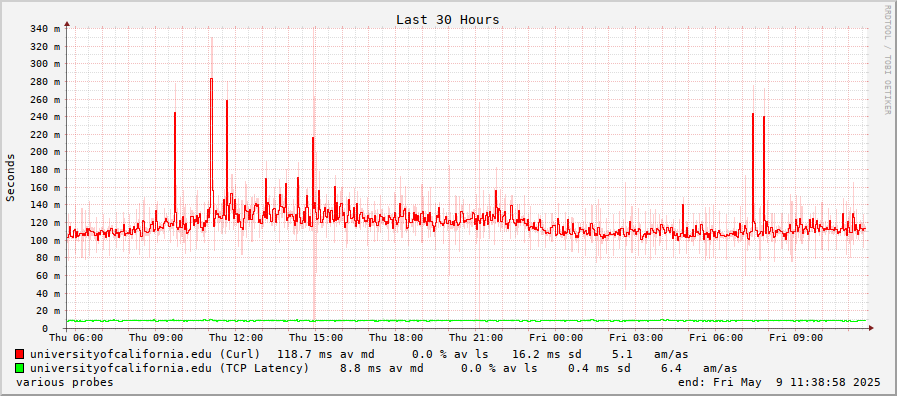This screenshot has width=897, height=396.
Task: Click the 'Thu 09:00' x-axis label
Action: coord(156,338)
